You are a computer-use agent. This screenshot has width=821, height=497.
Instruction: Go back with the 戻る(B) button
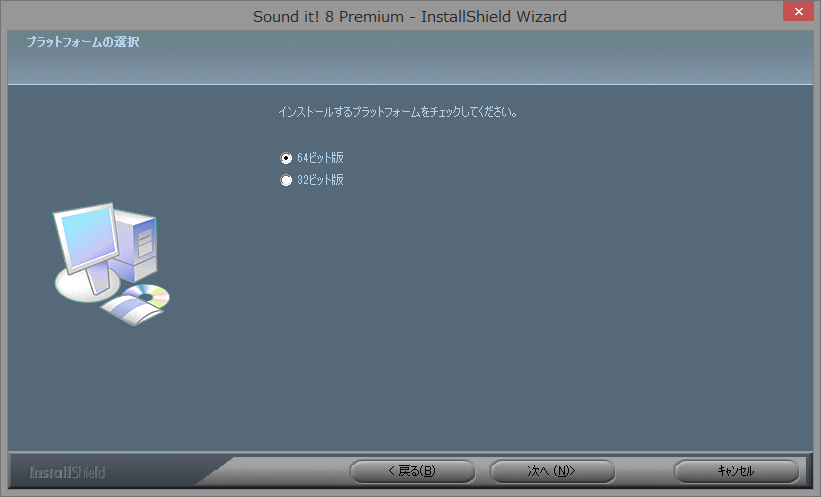click(412, 471)
